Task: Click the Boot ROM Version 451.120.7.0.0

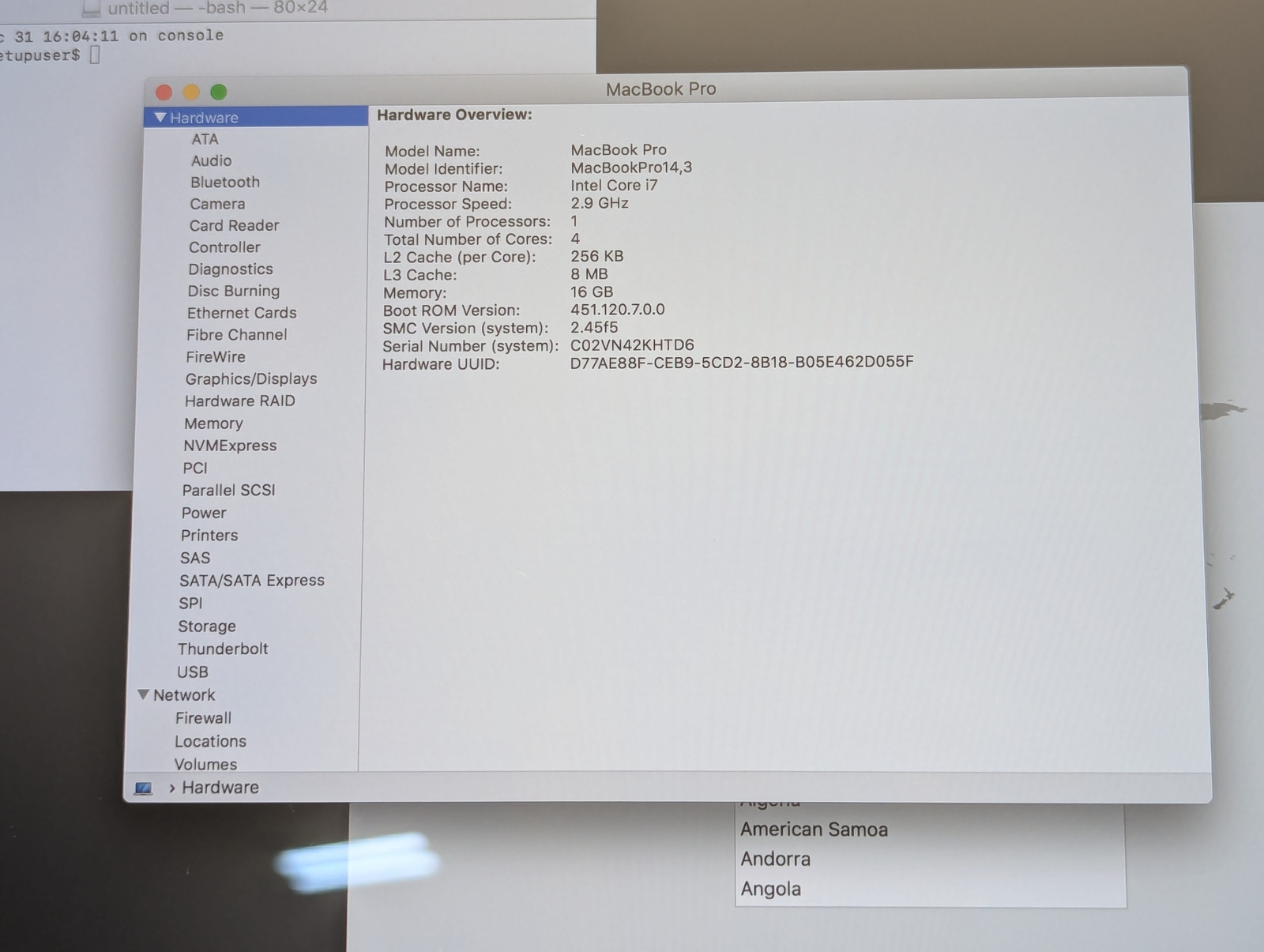Action: (618, 310)
